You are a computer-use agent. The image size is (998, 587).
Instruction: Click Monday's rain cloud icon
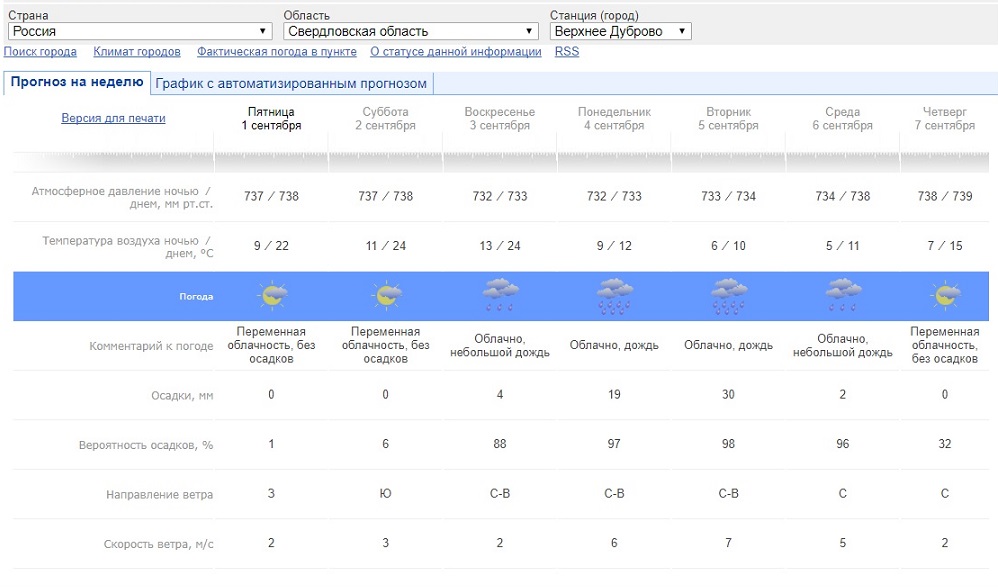point(614,295)
